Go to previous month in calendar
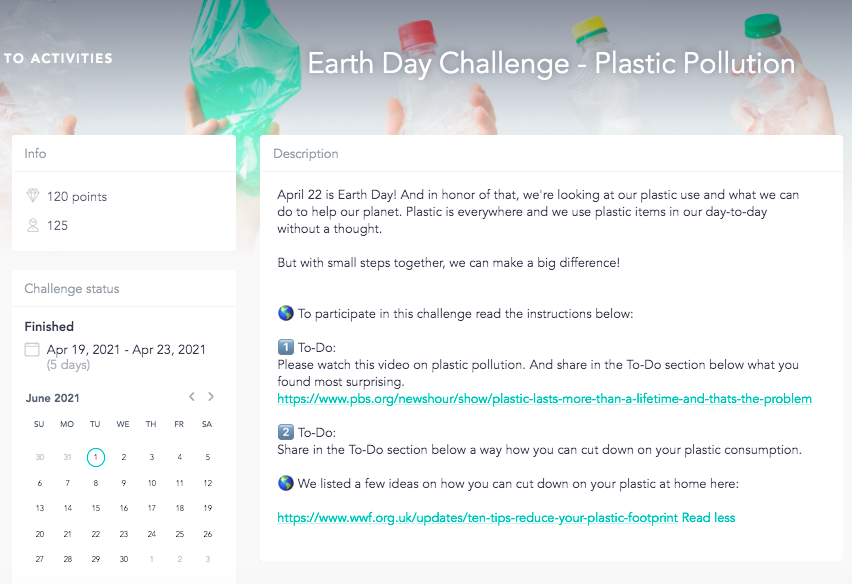The width and height of the screenshot is (852, 584). point(192,397)
